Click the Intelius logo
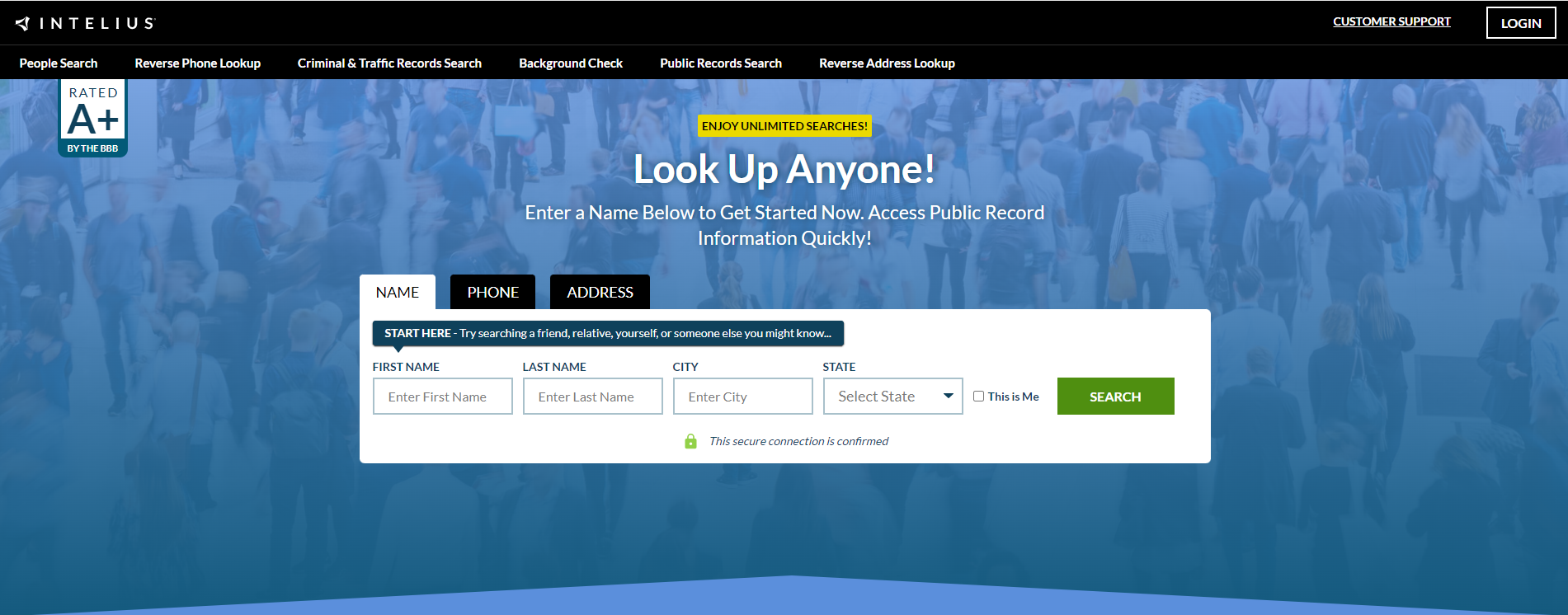Viewport: 1568px width, 615px height. 85,23
